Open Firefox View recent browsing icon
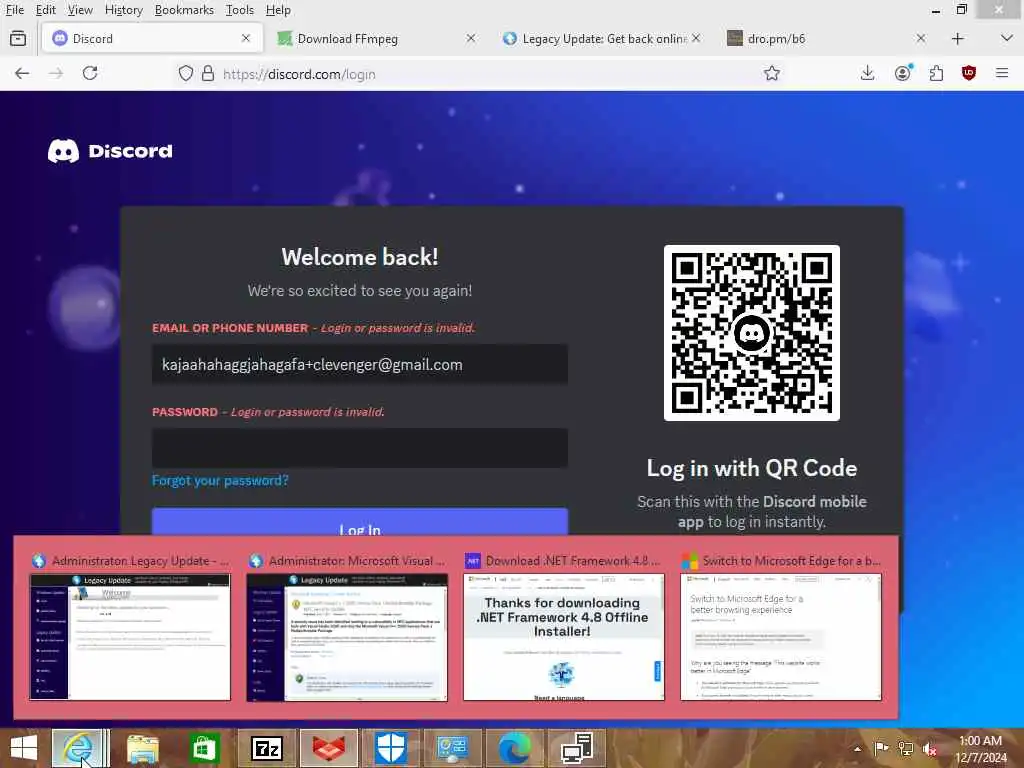1024x768 pixels. (18, 39)
